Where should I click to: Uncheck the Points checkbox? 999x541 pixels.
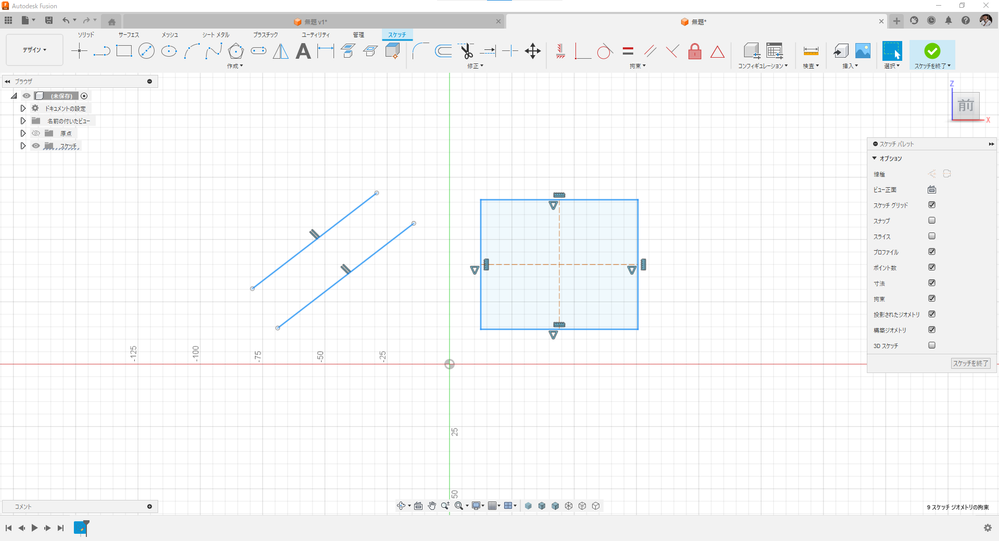coord(931,268)
